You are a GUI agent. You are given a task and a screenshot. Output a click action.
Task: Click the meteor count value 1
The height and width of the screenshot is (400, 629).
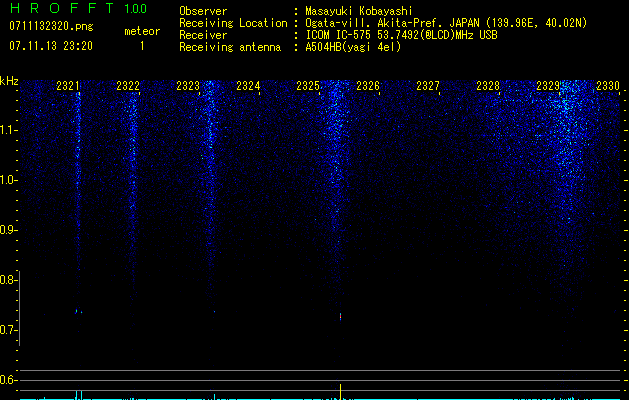(142, 46)
